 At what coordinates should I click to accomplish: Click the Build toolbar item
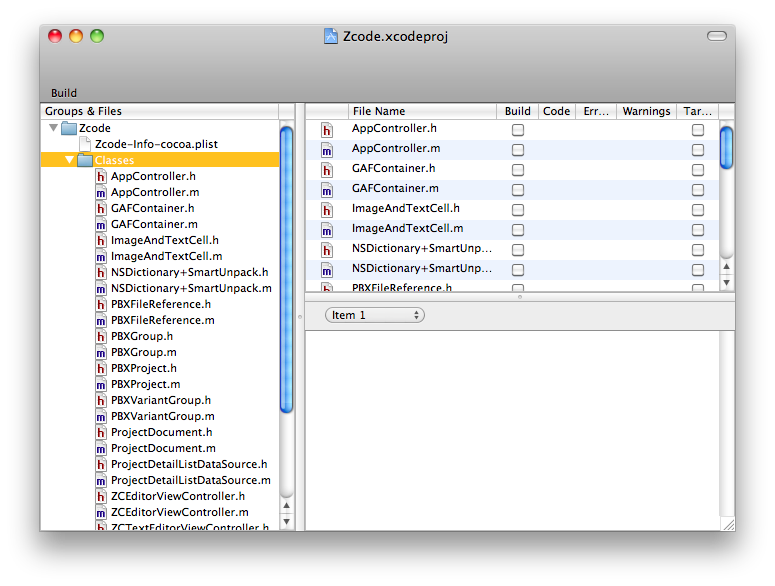tap(64, 93)
